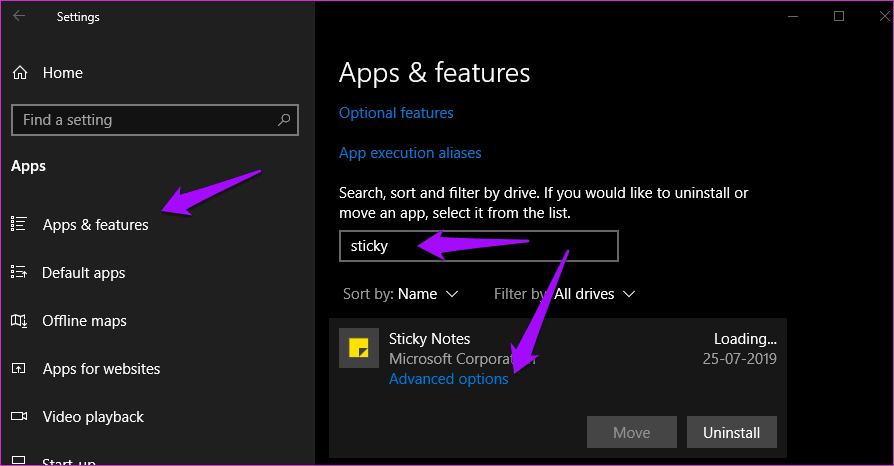Open Apps for websites section
The image size is (894, 466).
[x=101, y=369]
